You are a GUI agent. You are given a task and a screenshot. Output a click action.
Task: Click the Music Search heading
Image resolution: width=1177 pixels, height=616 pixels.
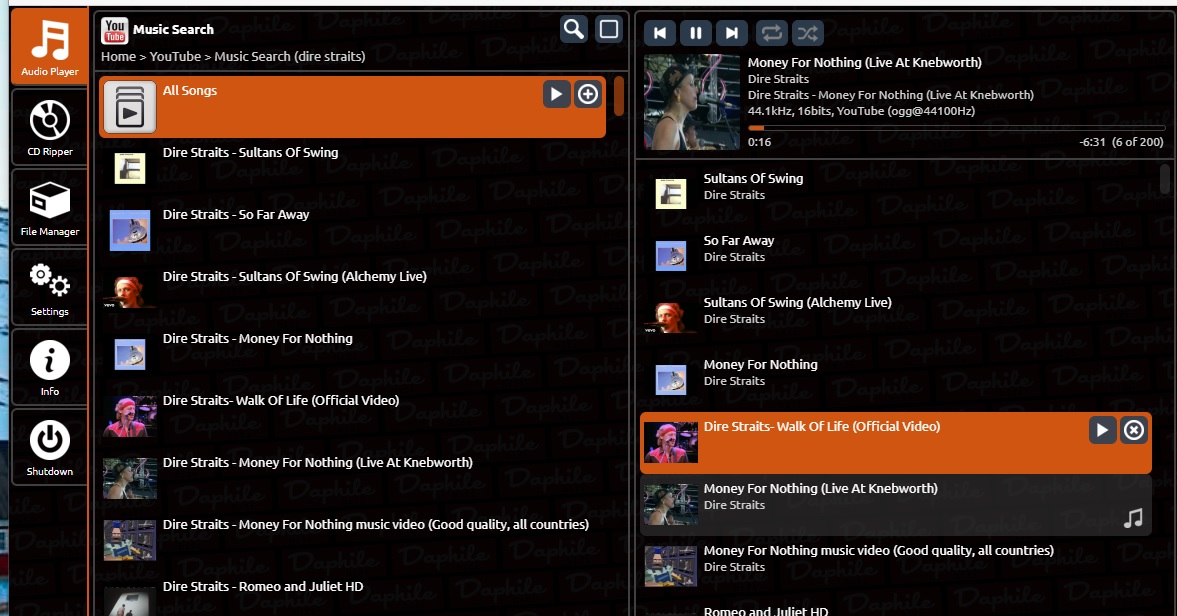tap(173, 29)
